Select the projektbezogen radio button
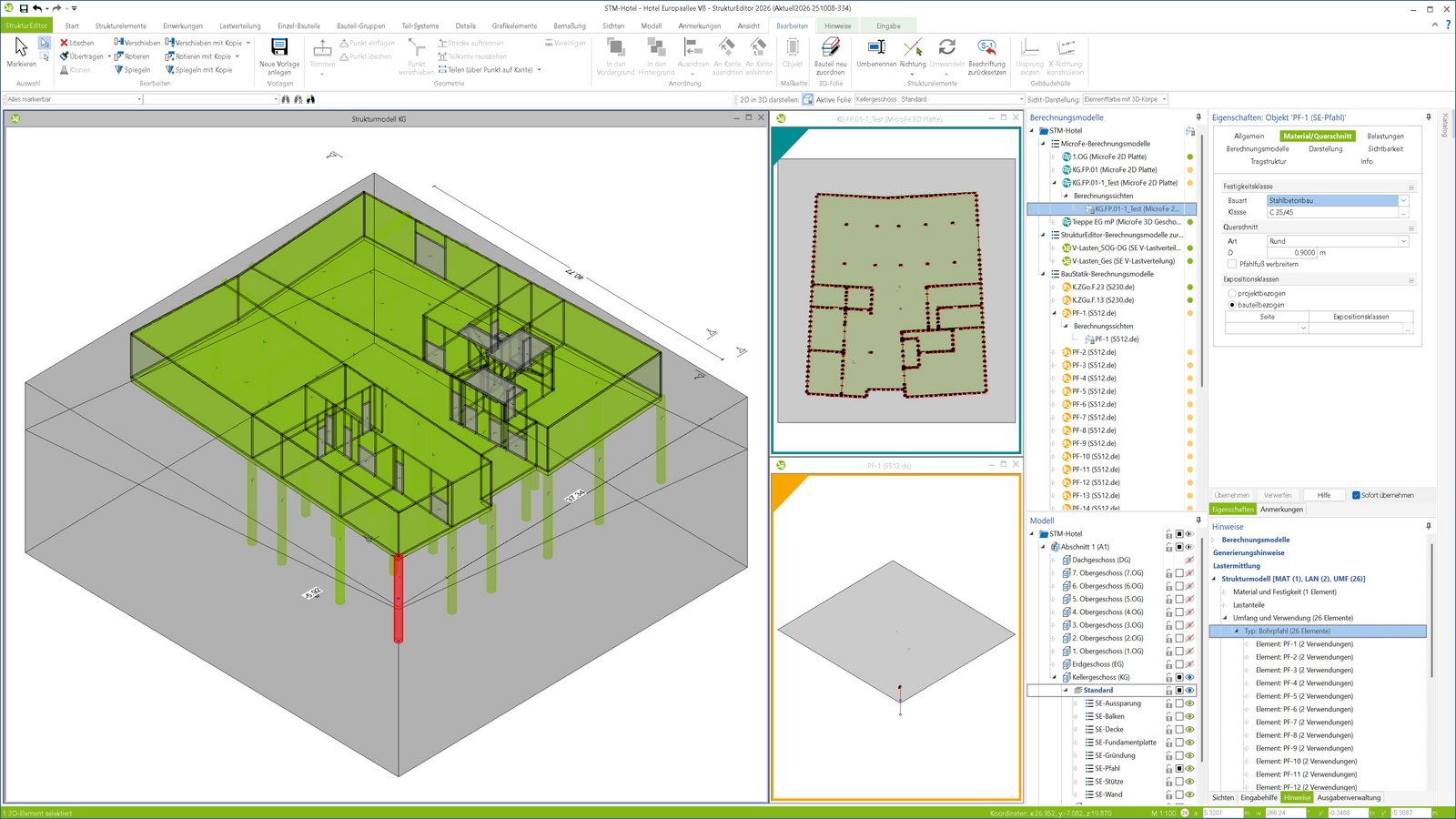The width and height of the screenshot is (1456, 819). (x=1232, y=294)
